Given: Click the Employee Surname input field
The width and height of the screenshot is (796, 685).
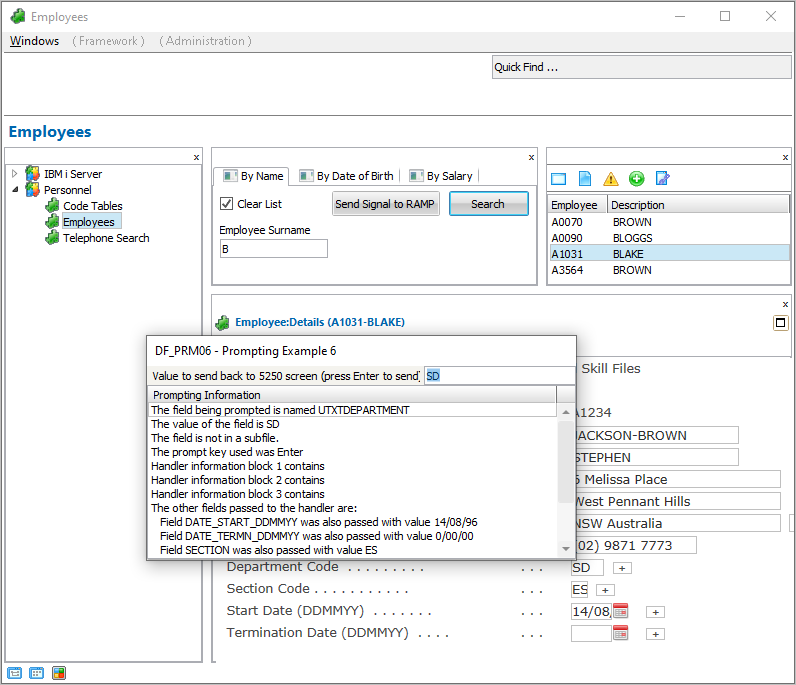Looking at the screenshot, I should click(273, 249).
